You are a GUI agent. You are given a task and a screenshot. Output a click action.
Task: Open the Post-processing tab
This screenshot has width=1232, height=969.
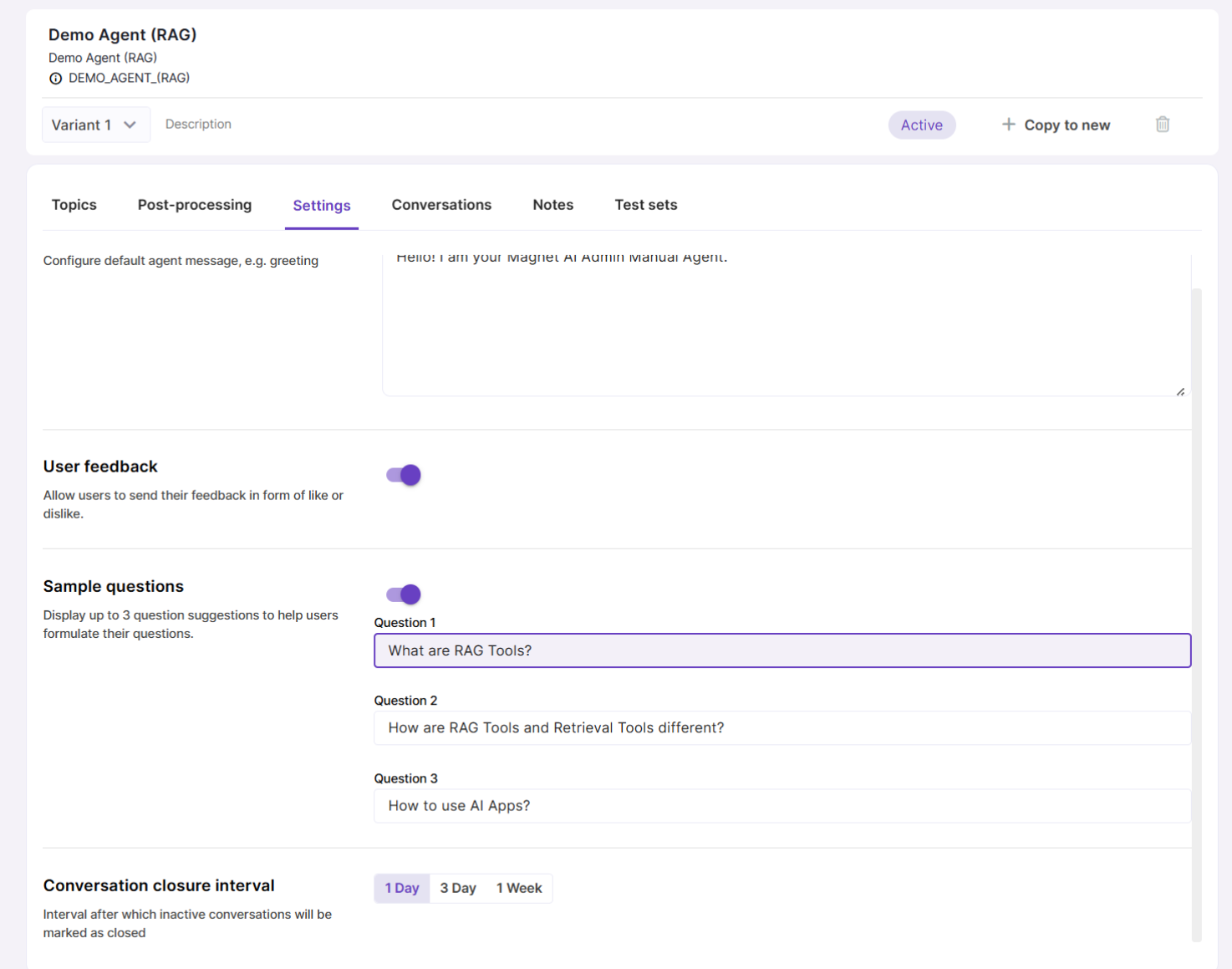pos(195,205)
